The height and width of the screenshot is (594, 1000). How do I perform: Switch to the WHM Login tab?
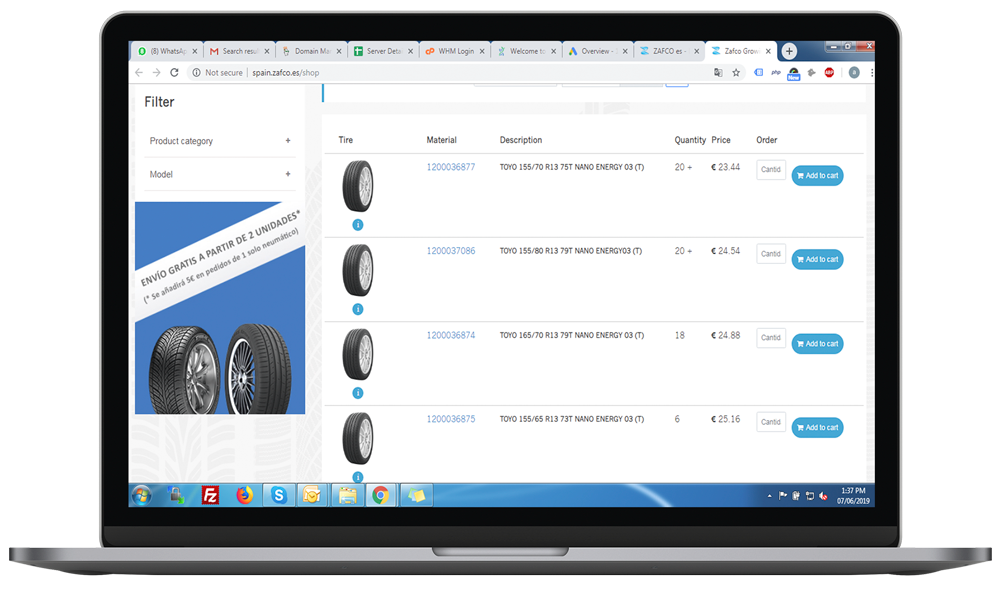pos(453,51)
